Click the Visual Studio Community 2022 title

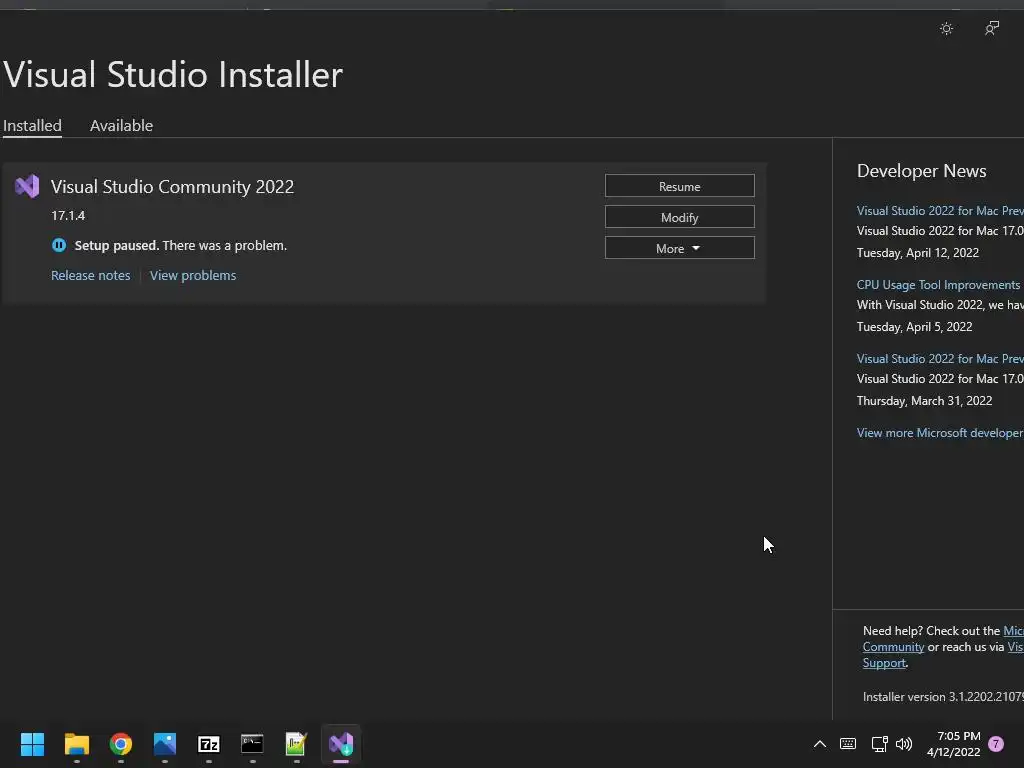172,187
